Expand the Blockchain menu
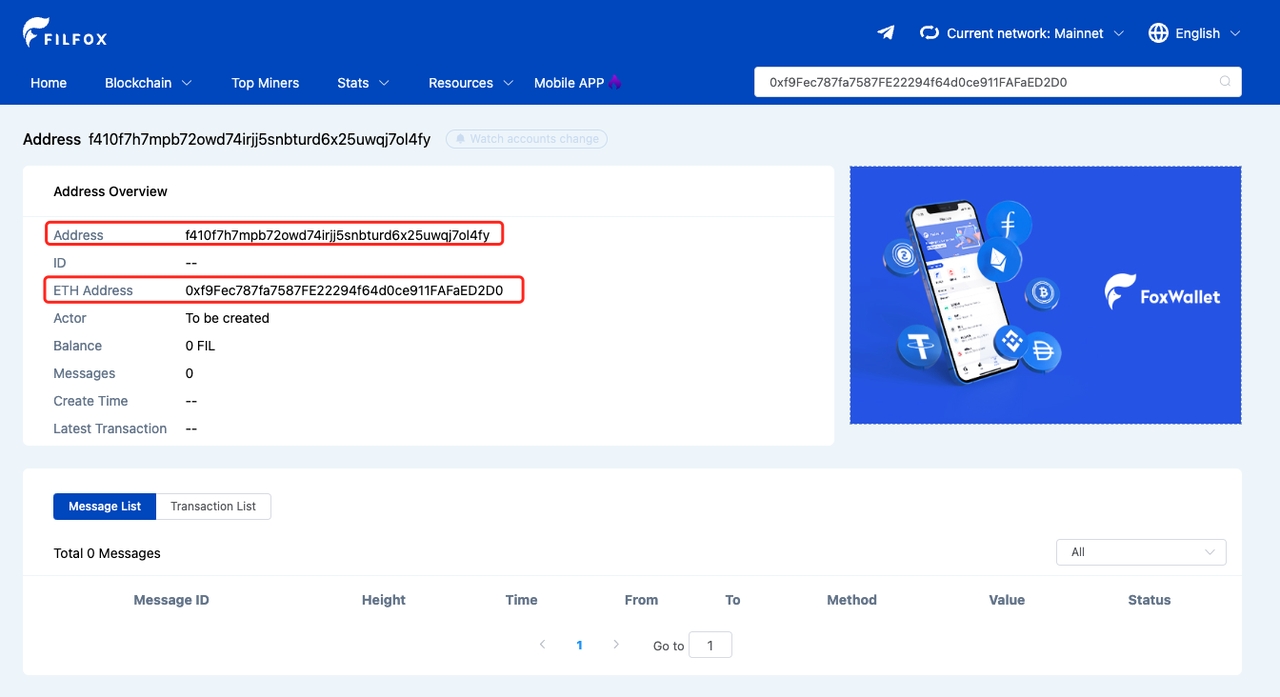The width and height of the screenshot is (1280, 697). [x=148, y=83]
